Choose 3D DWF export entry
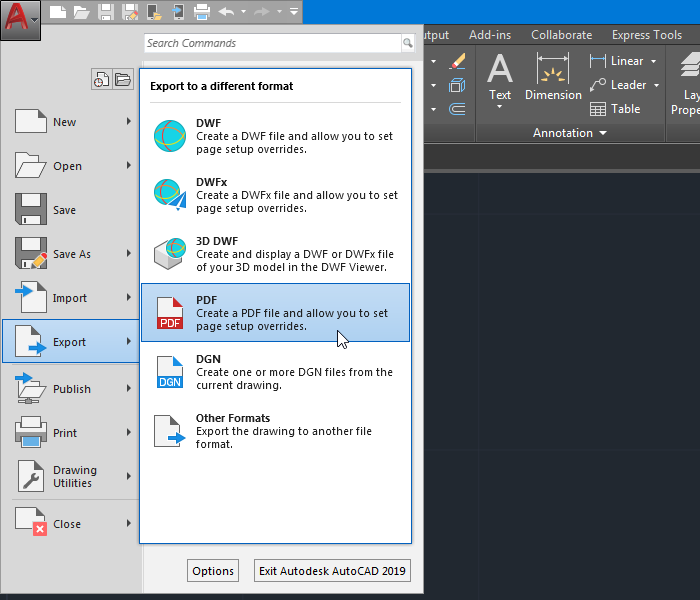The height and width of the screenshot is (600, 700). [x=275, y=254]
